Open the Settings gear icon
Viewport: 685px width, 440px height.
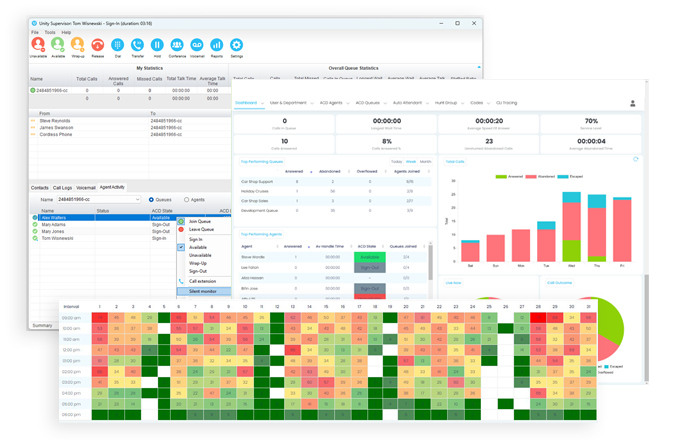click(x=236, y=45)
